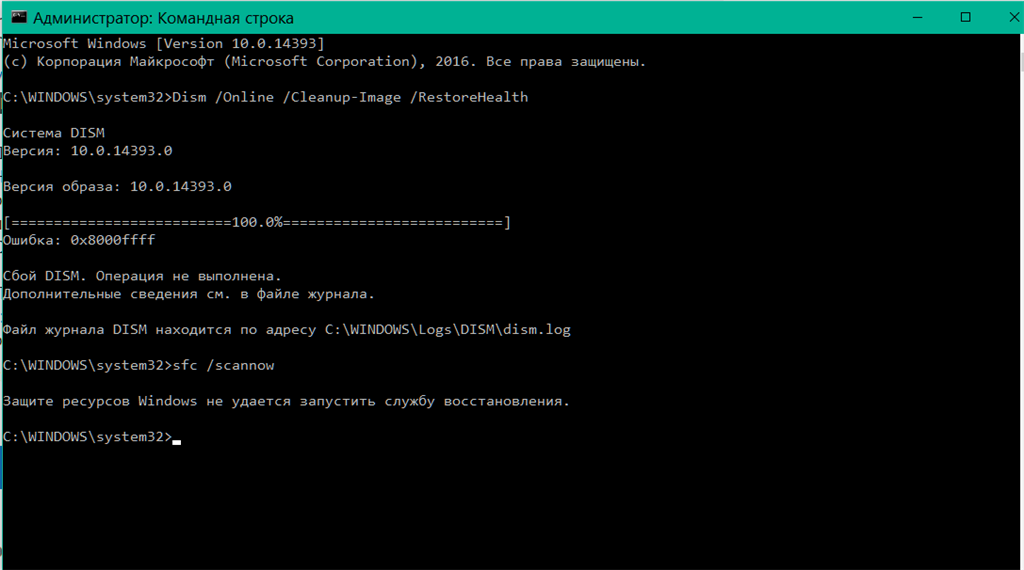Maximize the Command Prompt window
The width and height of the screenshot is (1024, 570).
pos(965,18)
